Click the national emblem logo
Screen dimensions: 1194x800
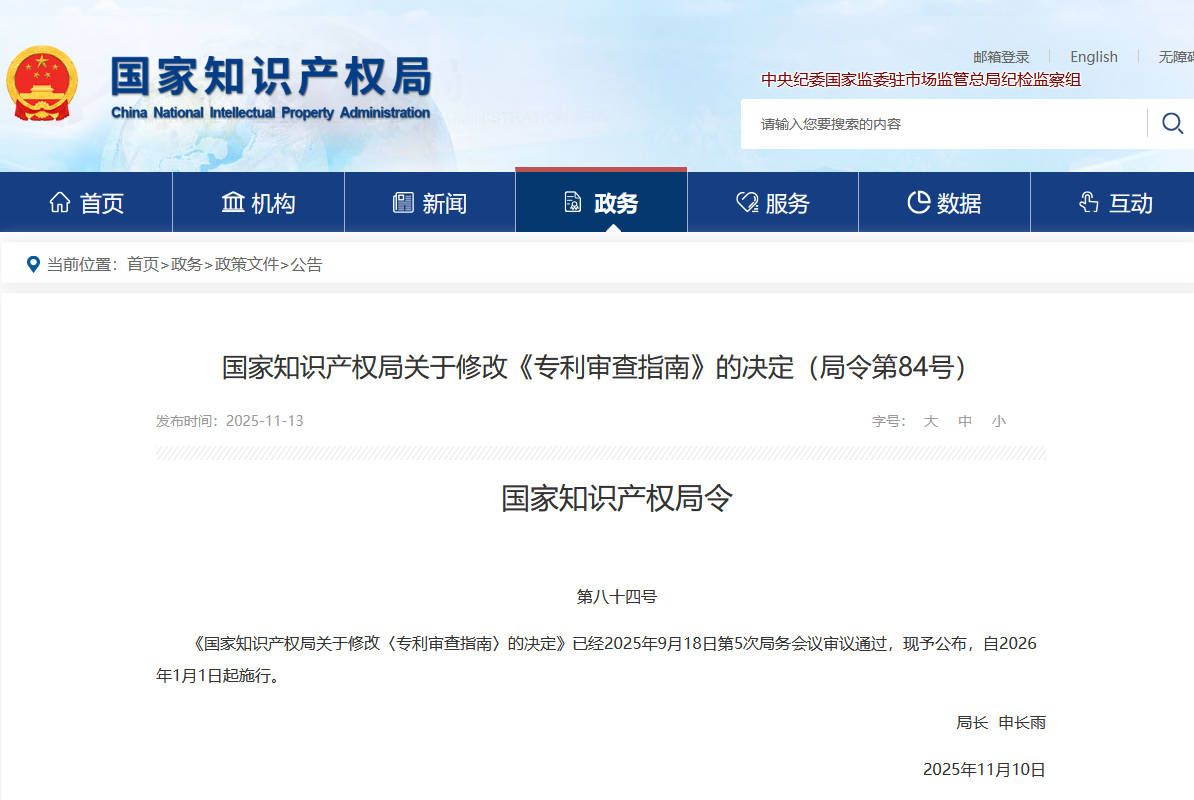coord(41,84)
